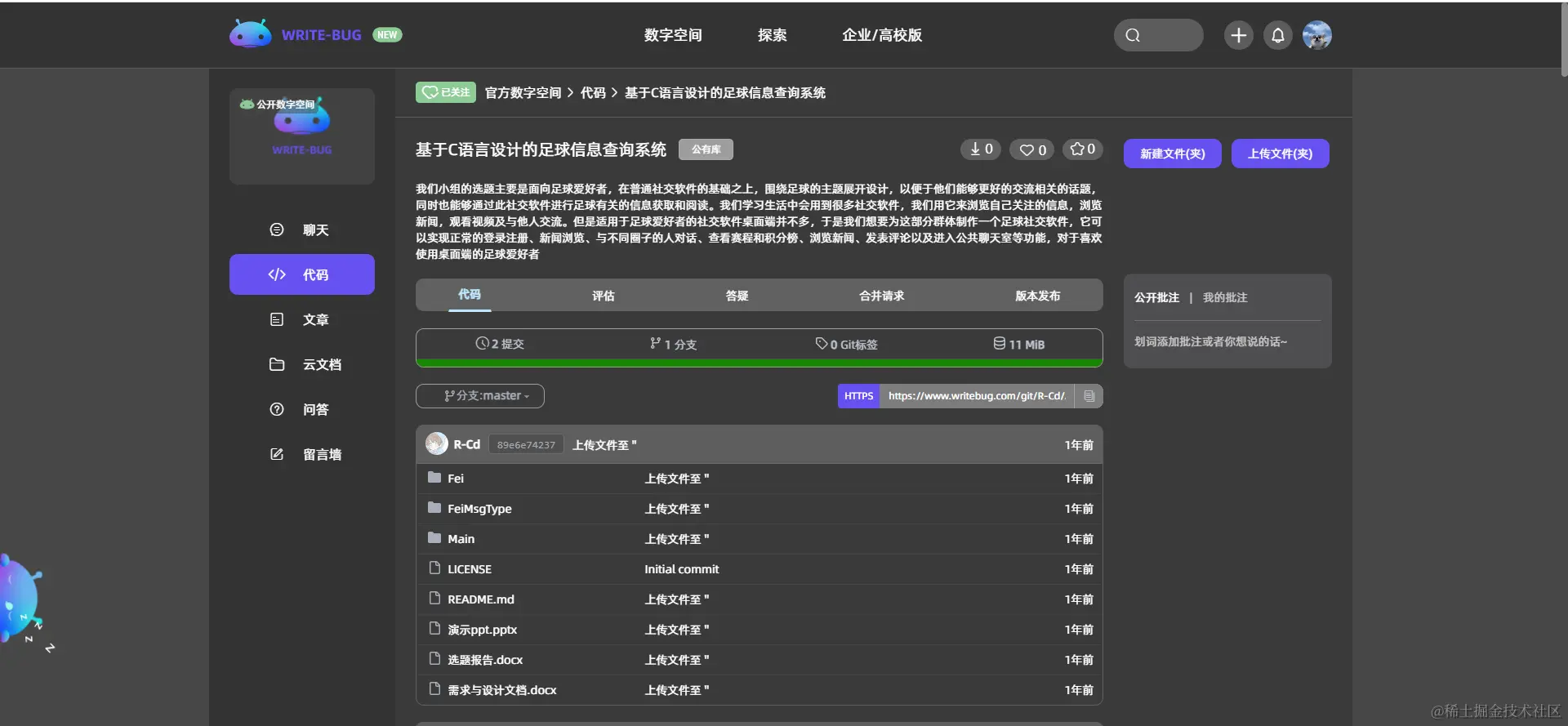Screen dimensions: 1568x726
Task: Click the 选题报告.docx file icon
Action: coord(434,658)
